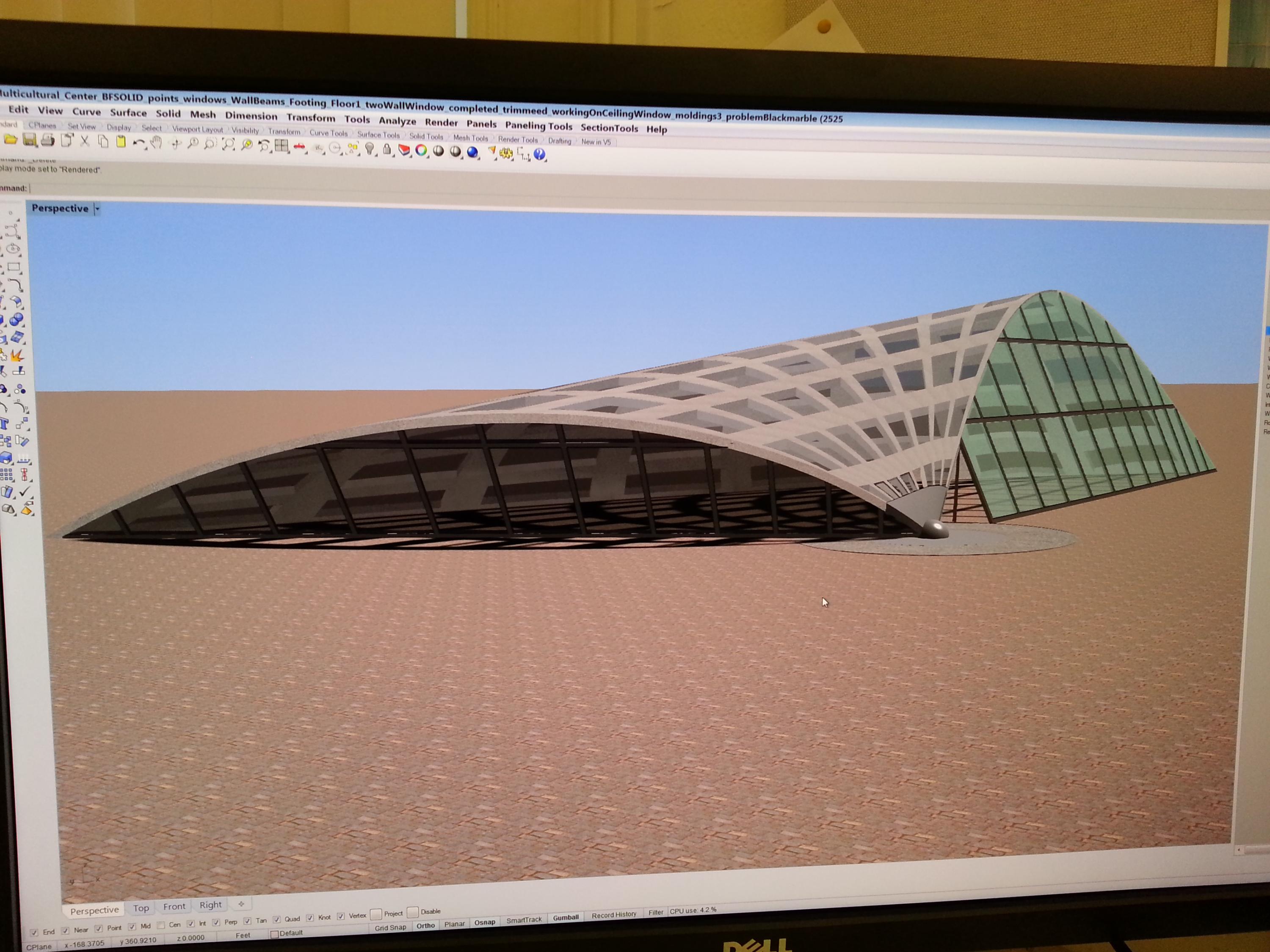Click the color wheel Object Properties icon
The width and height of the screenshot is (1270, 952).
(421, 151)
